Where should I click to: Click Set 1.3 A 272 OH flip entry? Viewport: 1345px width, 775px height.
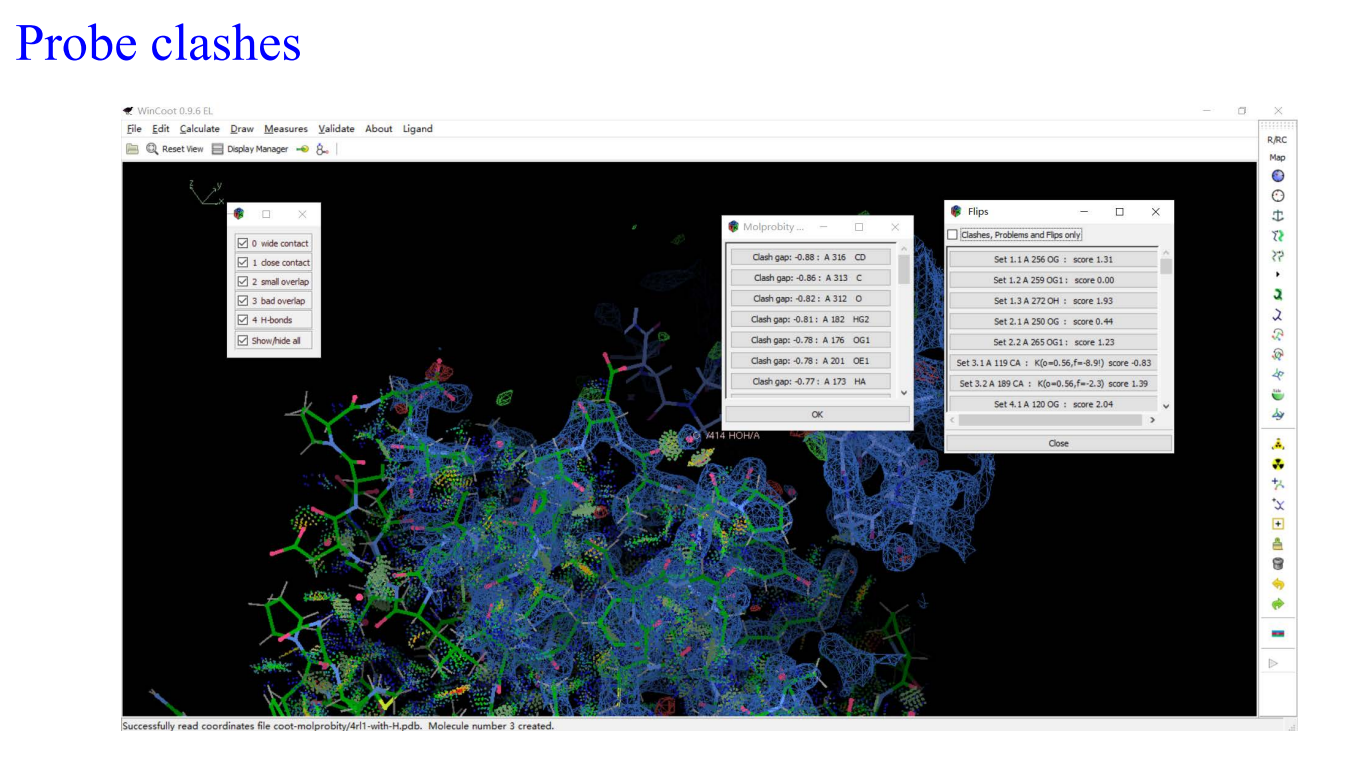coord(1052,300)
